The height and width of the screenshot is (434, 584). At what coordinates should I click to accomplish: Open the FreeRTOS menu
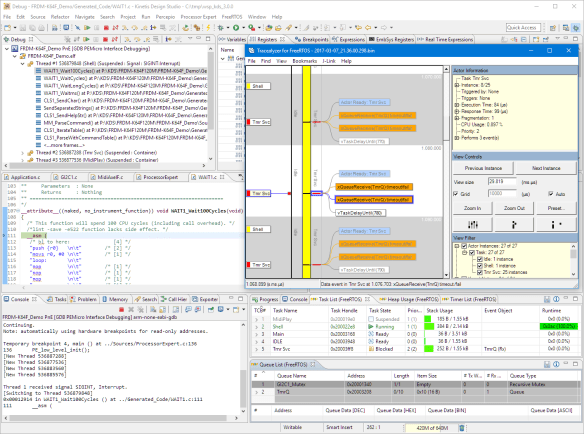coord(232,17)
